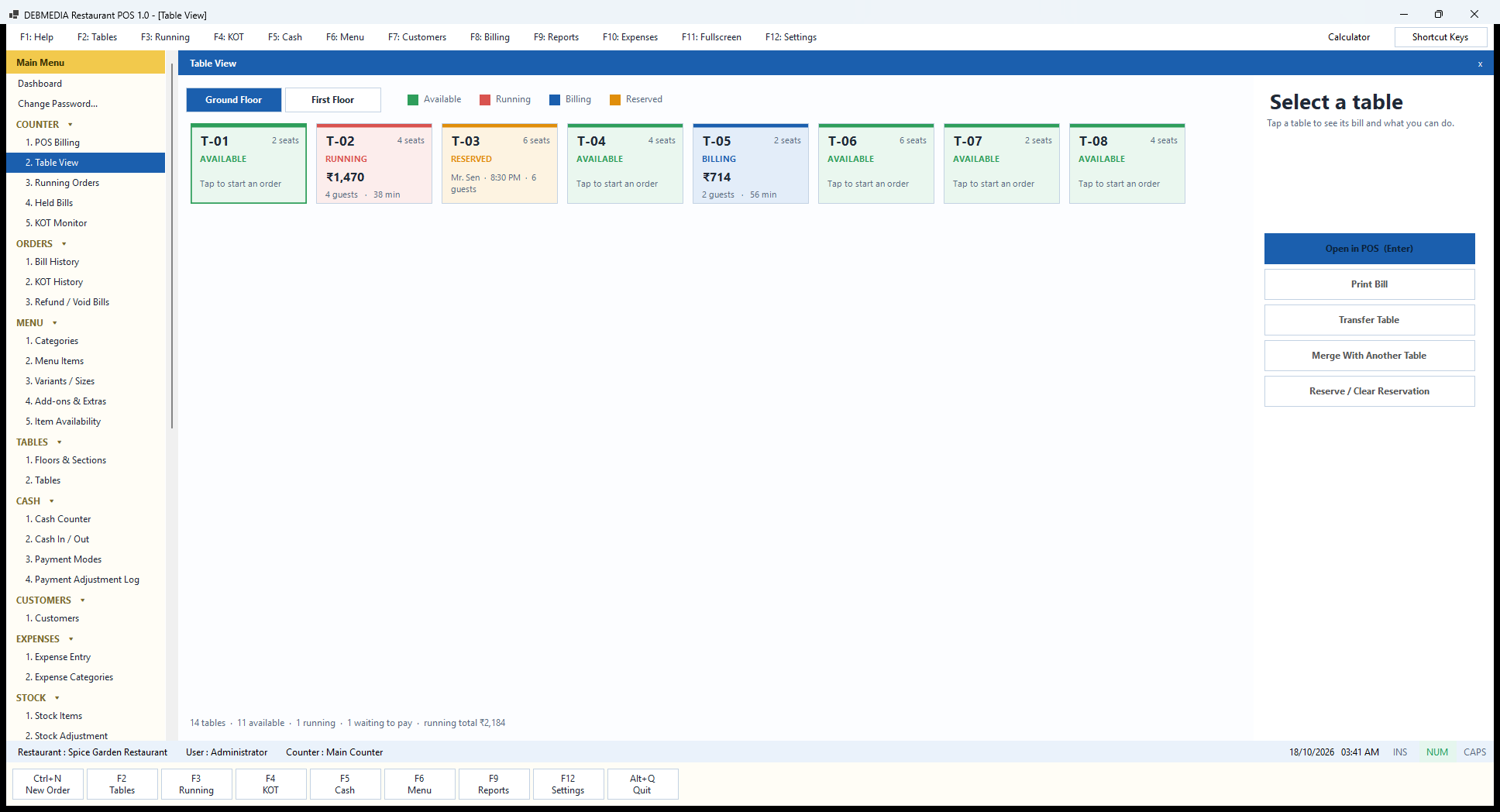Open Add-ons & Extras
Screen dimensions: 1500x812
point(85,401)
